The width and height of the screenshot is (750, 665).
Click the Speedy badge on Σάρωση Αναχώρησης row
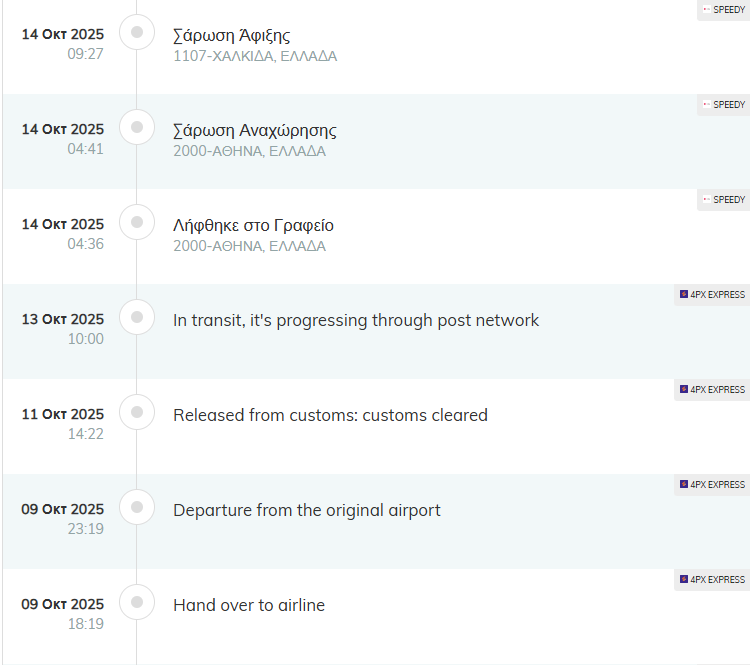coord(723,105)
